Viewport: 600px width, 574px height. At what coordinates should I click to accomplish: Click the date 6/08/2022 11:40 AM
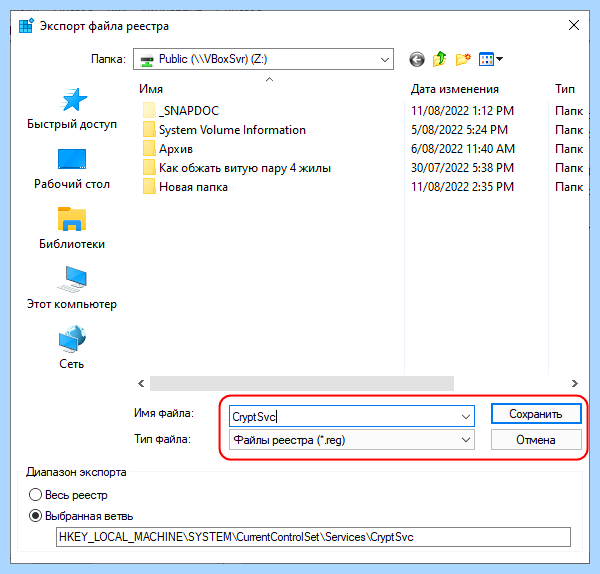pos(463,148)
